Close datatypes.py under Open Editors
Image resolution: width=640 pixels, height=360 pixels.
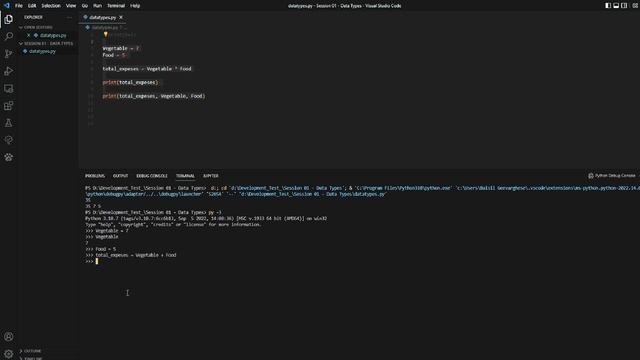click(x=29, y=35)
